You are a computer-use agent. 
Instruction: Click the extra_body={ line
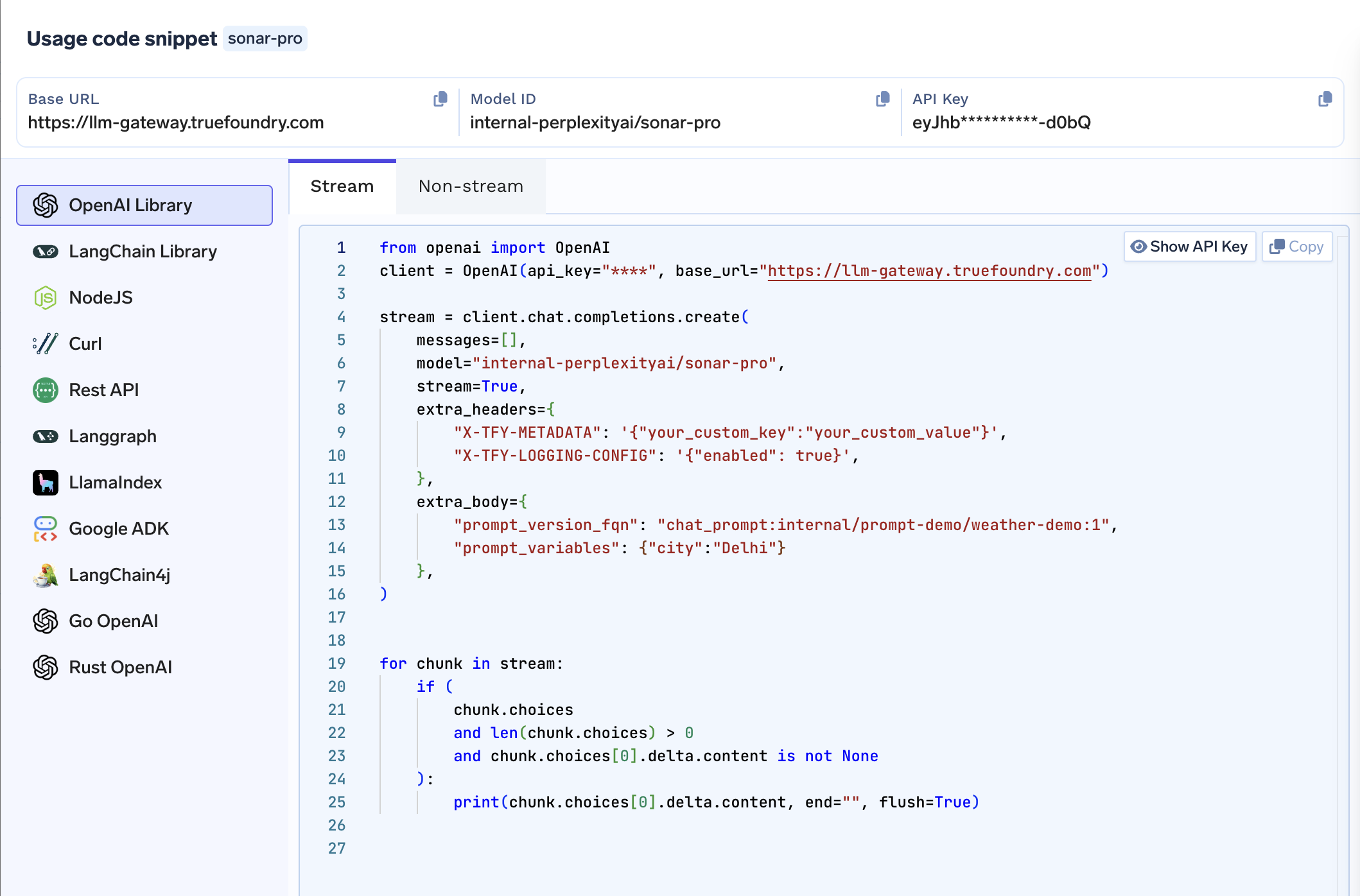click(472, 502)
